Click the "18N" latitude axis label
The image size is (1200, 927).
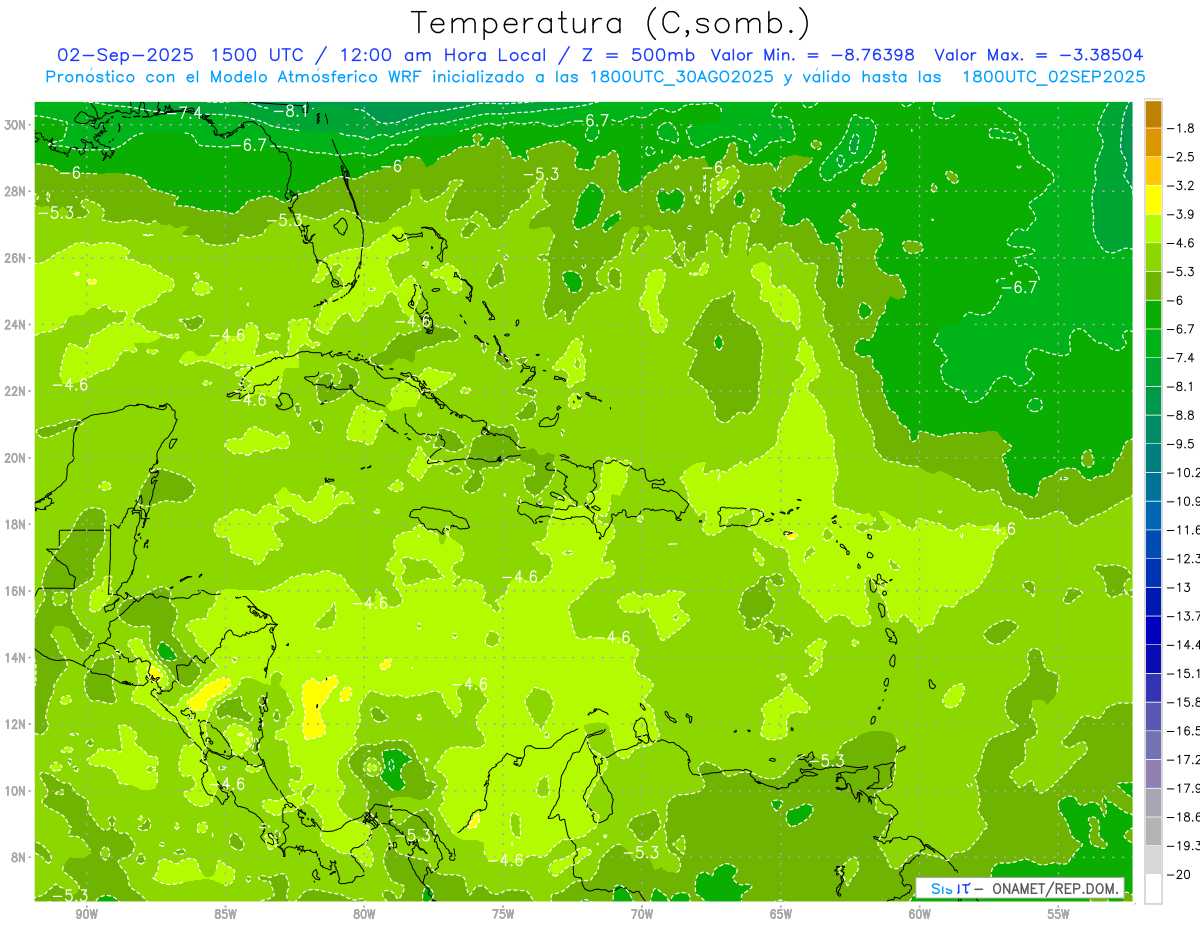[16, 524]
